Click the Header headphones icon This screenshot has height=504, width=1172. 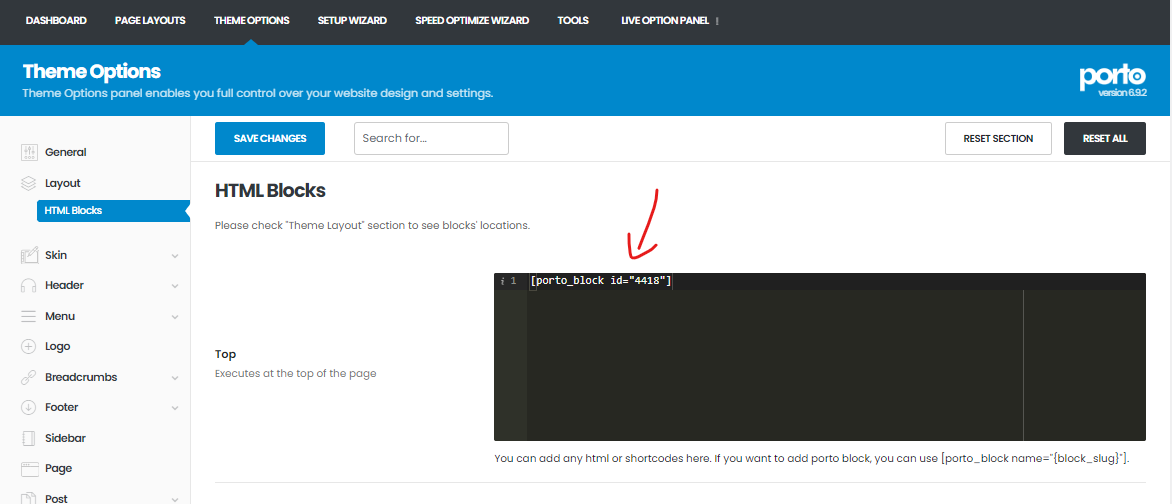coord(29,286)
